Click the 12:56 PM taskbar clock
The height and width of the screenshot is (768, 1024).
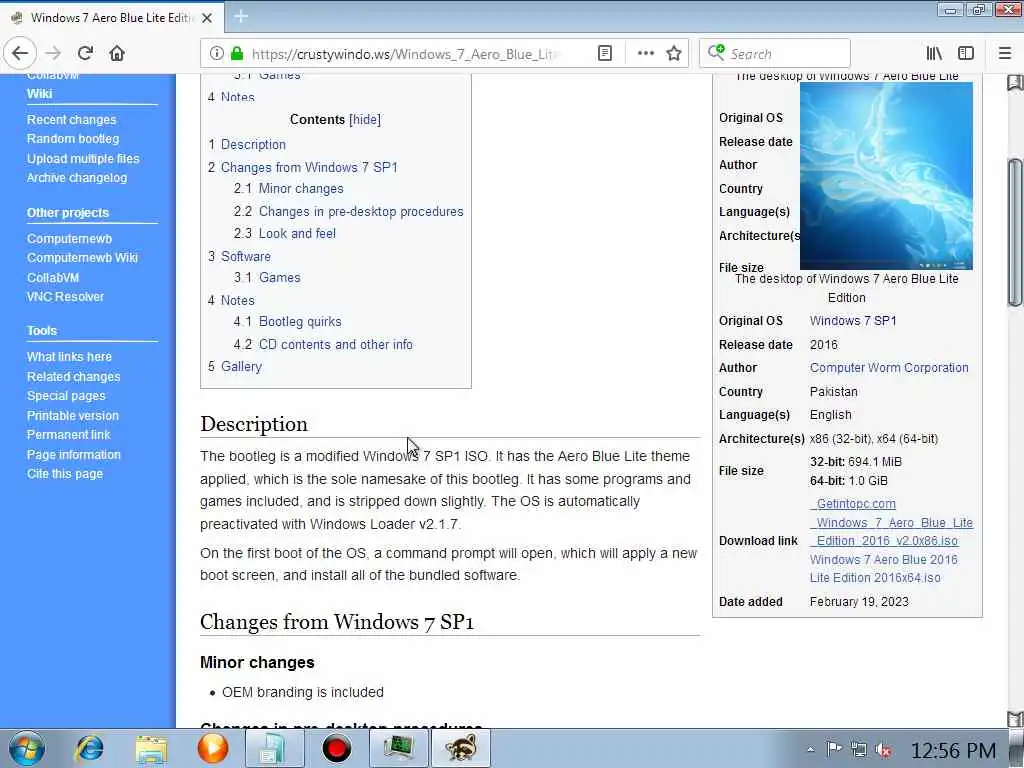tap(953, 751)
